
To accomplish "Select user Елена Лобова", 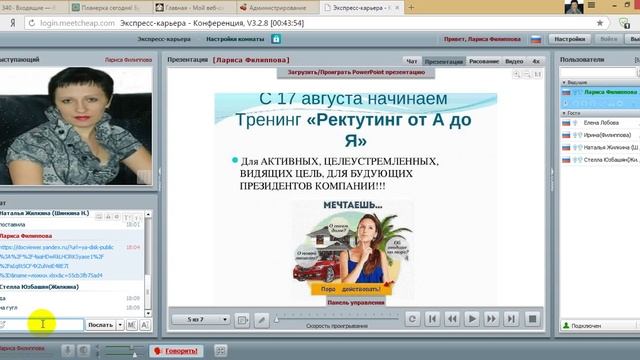I will (x=600, y=122).
